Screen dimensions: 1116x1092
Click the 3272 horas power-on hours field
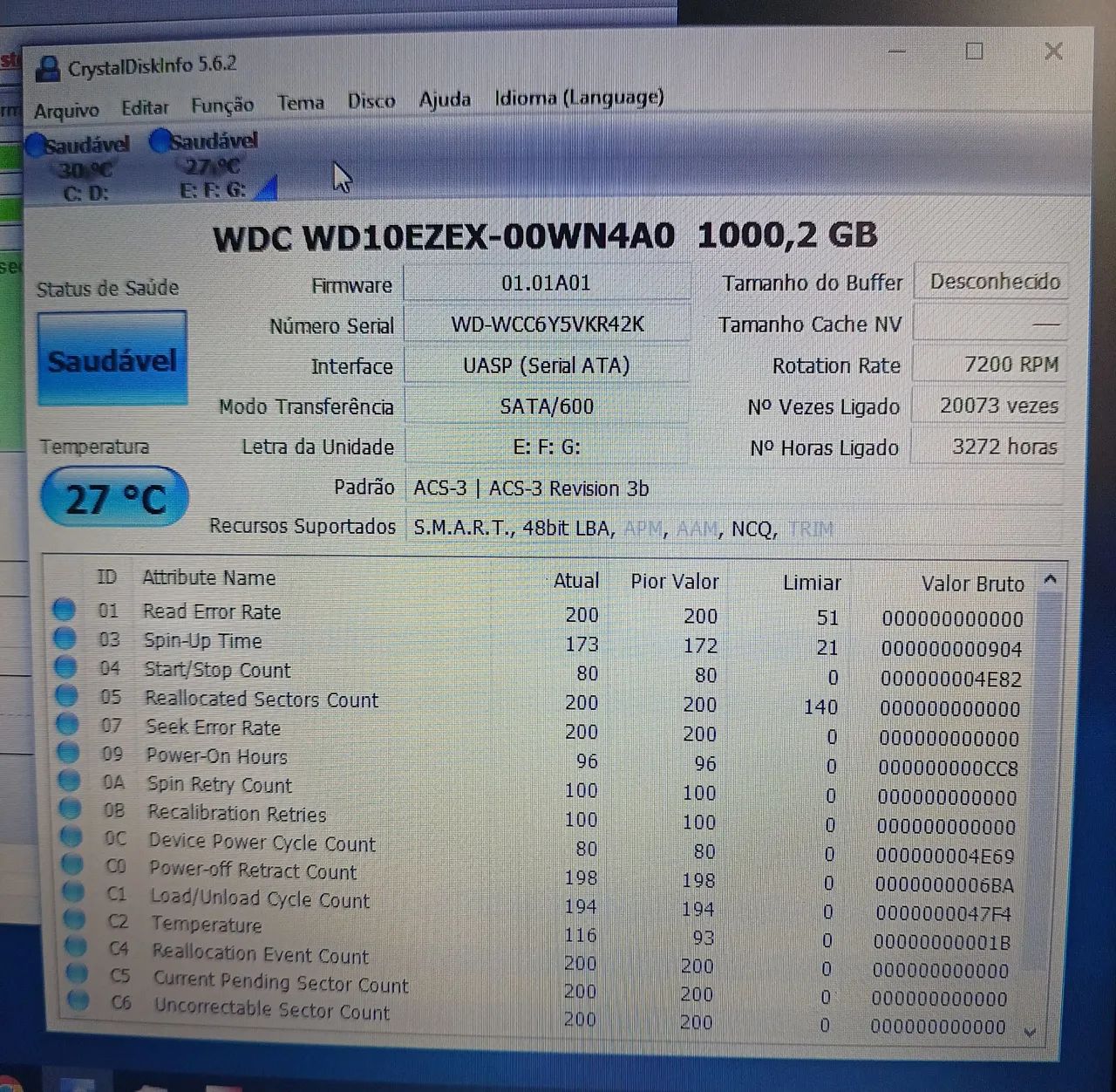point(988,447)
